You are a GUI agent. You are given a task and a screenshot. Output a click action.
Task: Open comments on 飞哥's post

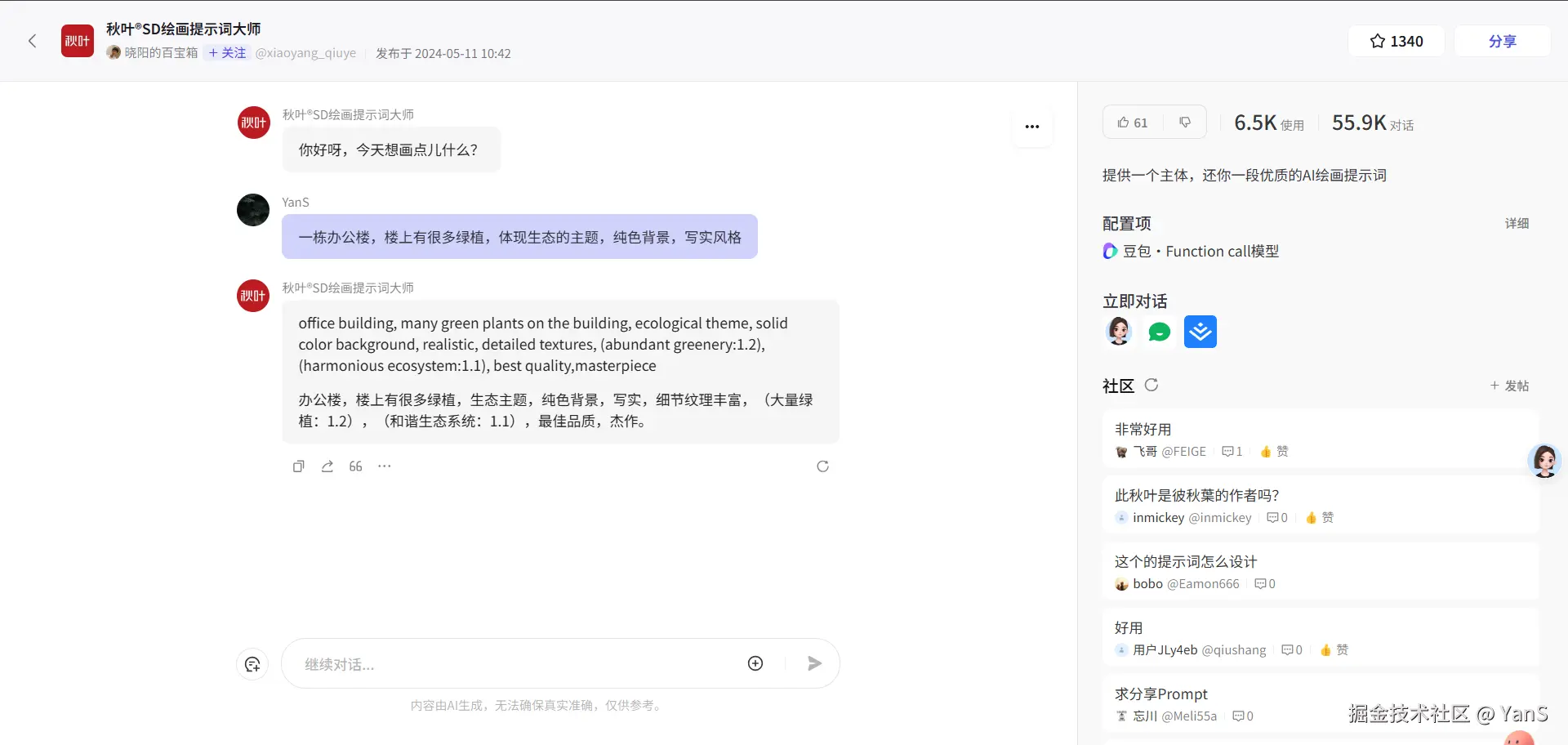(x=1232, y=452)
